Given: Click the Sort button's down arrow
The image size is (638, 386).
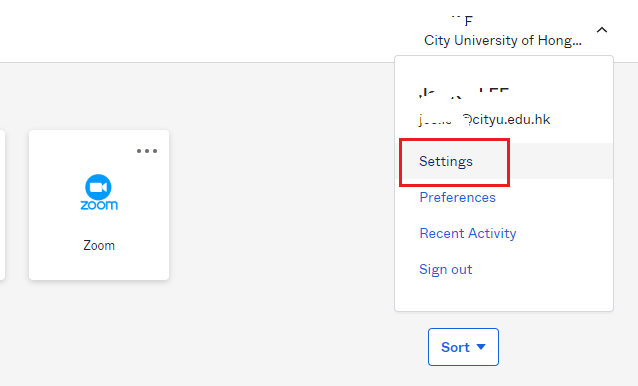Looking at the screenshot, I should (481, 347).
